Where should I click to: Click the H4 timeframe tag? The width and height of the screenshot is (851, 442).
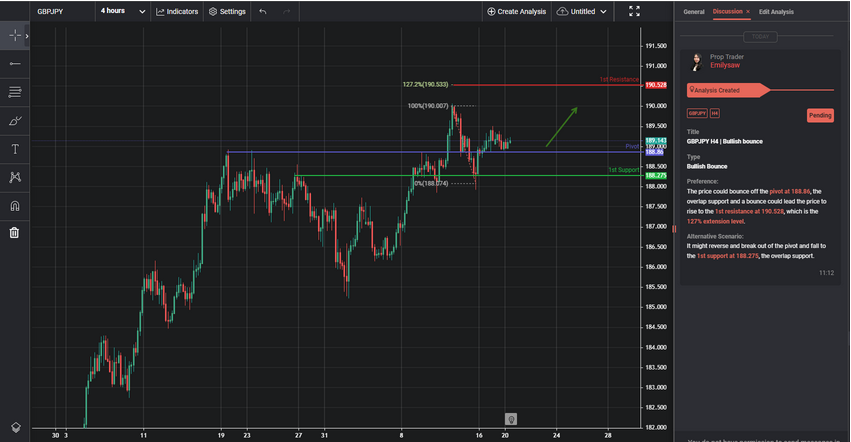coord(715,113)
